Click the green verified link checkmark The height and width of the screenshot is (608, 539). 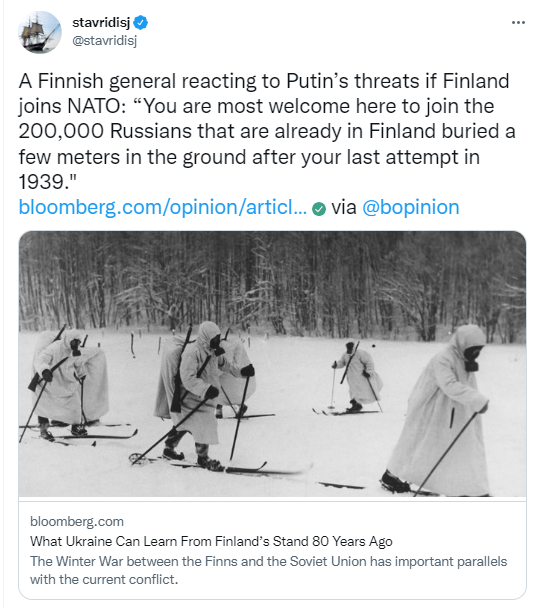[319, 209]
